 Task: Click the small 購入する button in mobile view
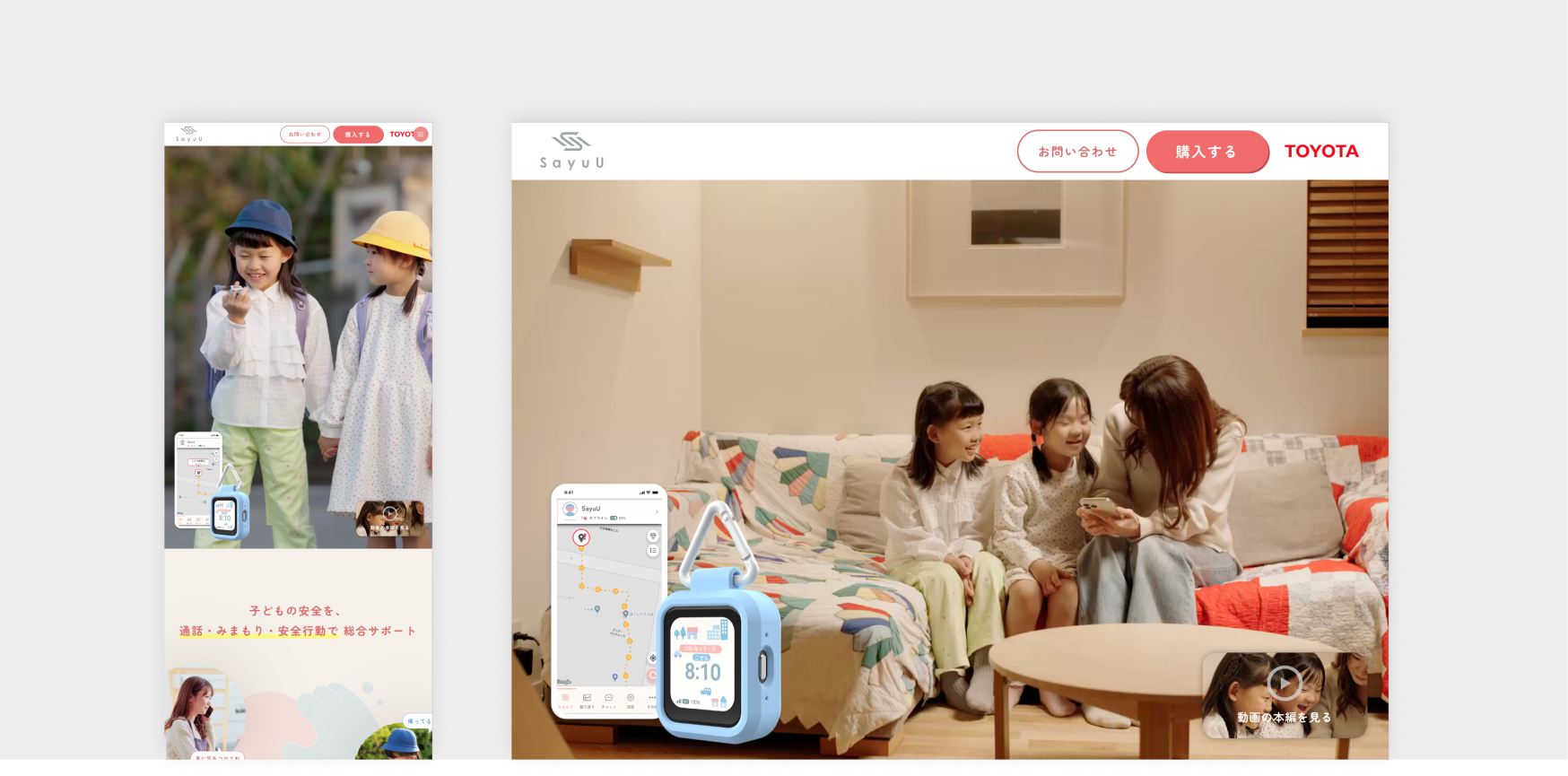(358, 135)
